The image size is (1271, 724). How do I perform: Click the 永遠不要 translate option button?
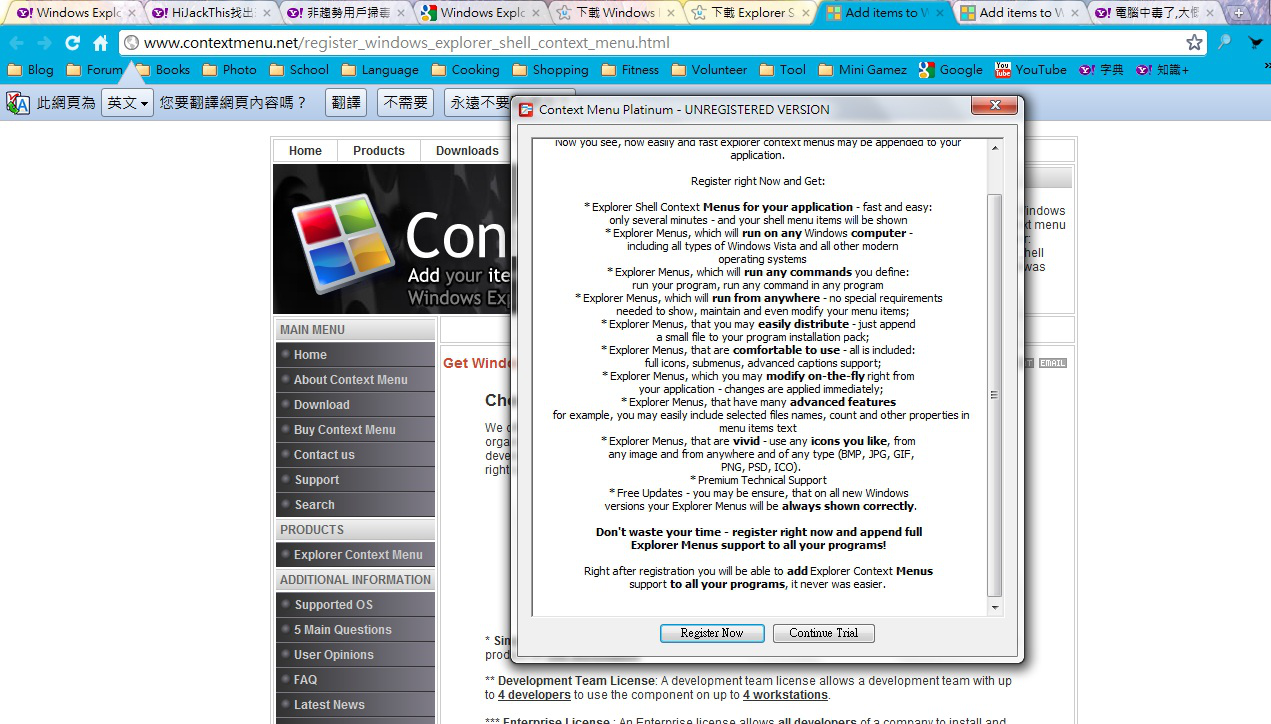(x=479, y=103)
